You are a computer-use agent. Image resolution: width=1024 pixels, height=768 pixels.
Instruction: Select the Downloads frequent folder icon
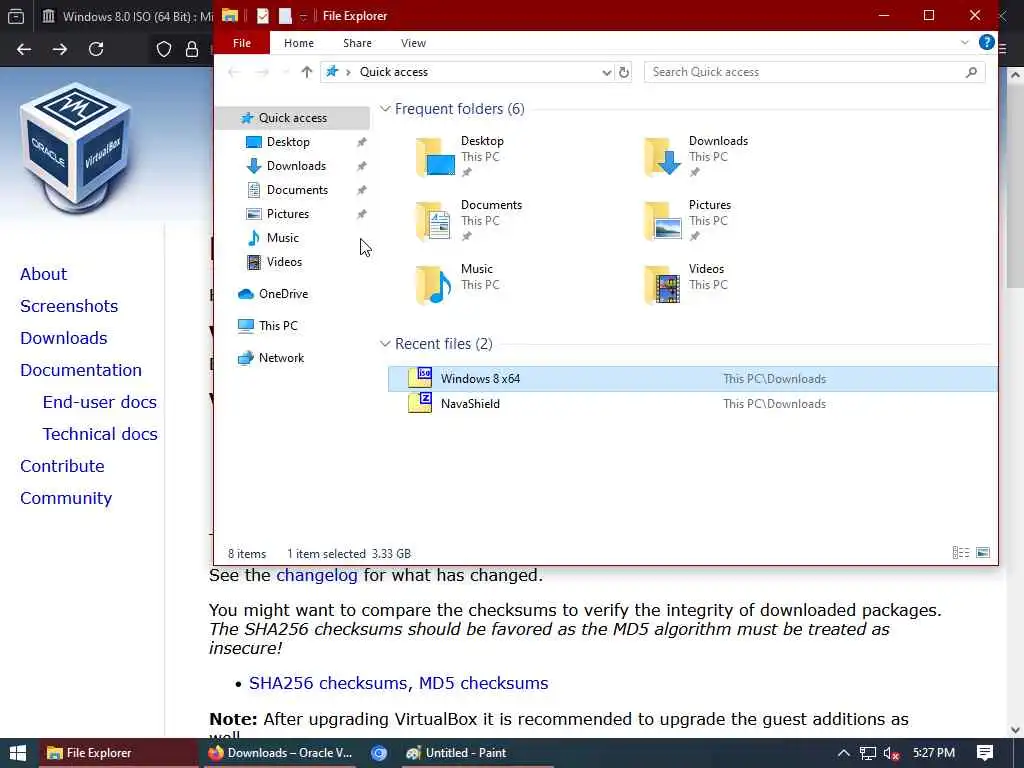click(x=663, y=157)
